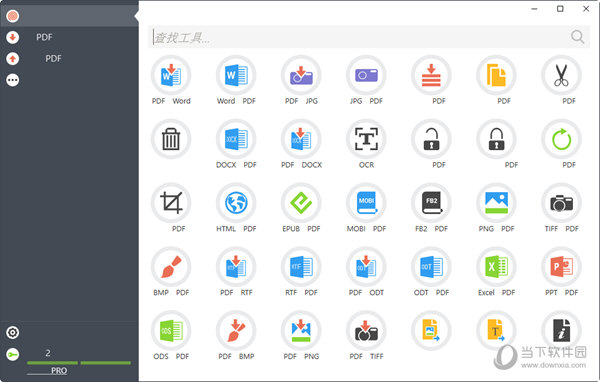Choose the crop PDF tool
600x382 pixels.
pyautogui.click(x=171, y=203)
